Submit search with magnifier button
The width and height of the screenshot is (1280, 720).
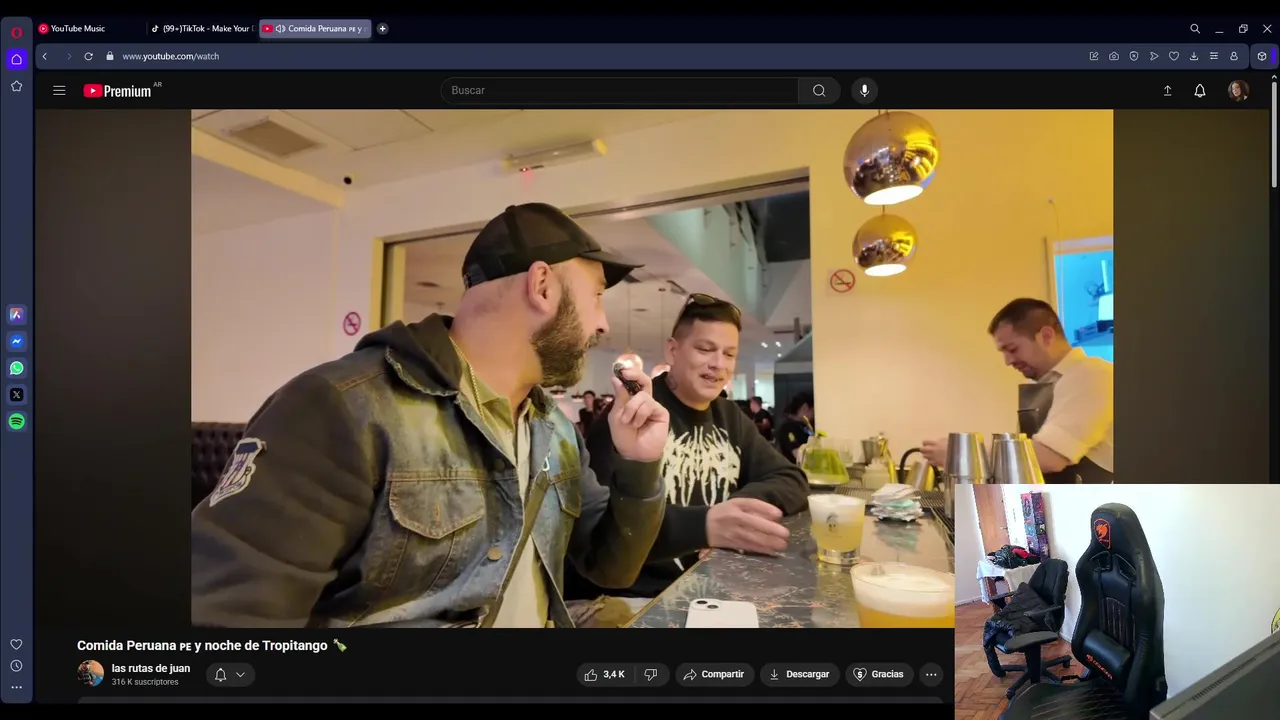[x=819, y=90]
